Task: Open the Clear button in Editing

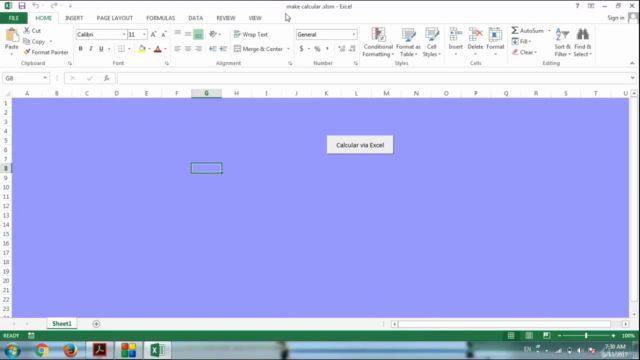Action: (524, 52)
